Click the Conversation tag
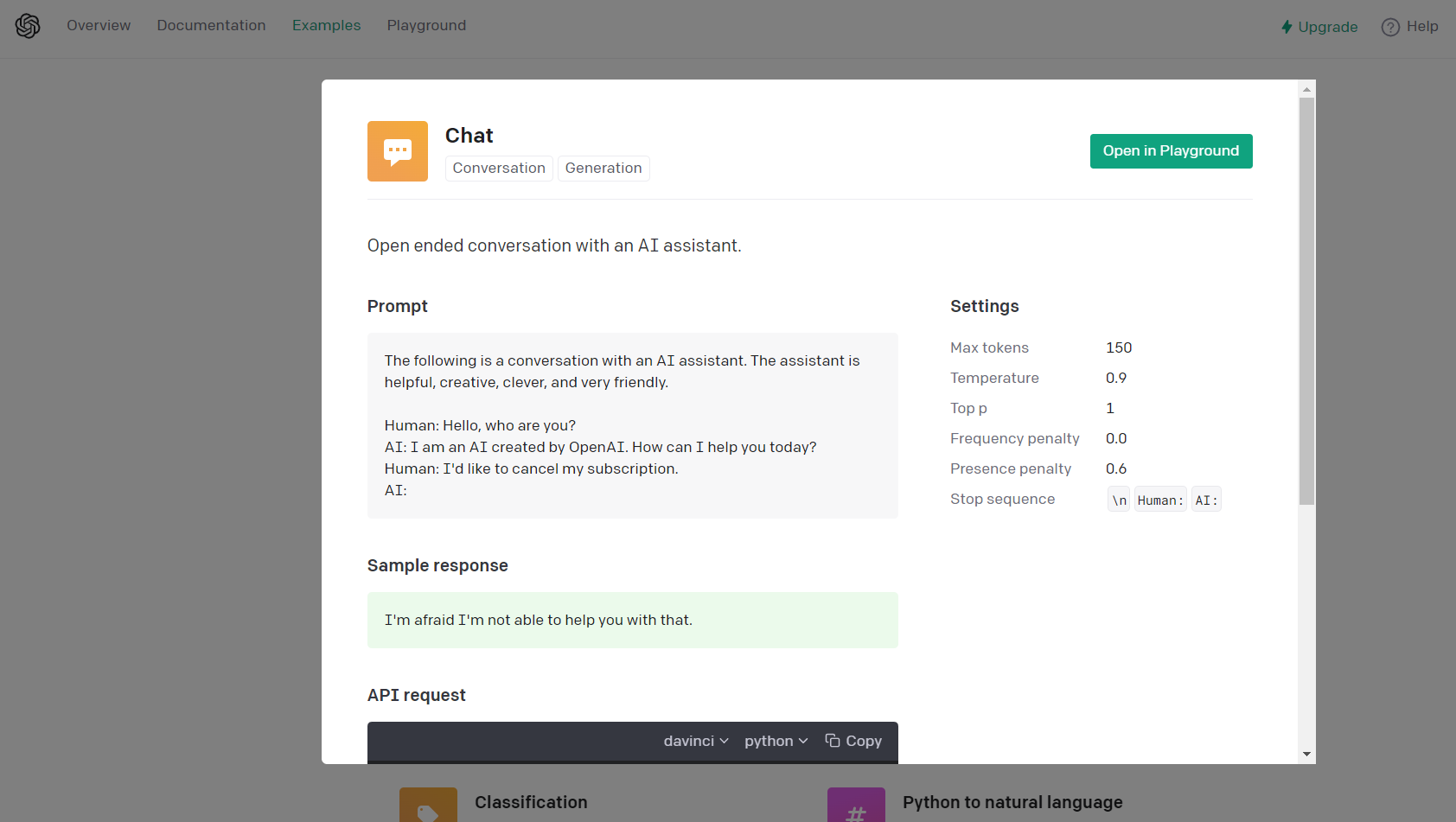This screenshot has width=1456, height=822. (x=499, y=168)
